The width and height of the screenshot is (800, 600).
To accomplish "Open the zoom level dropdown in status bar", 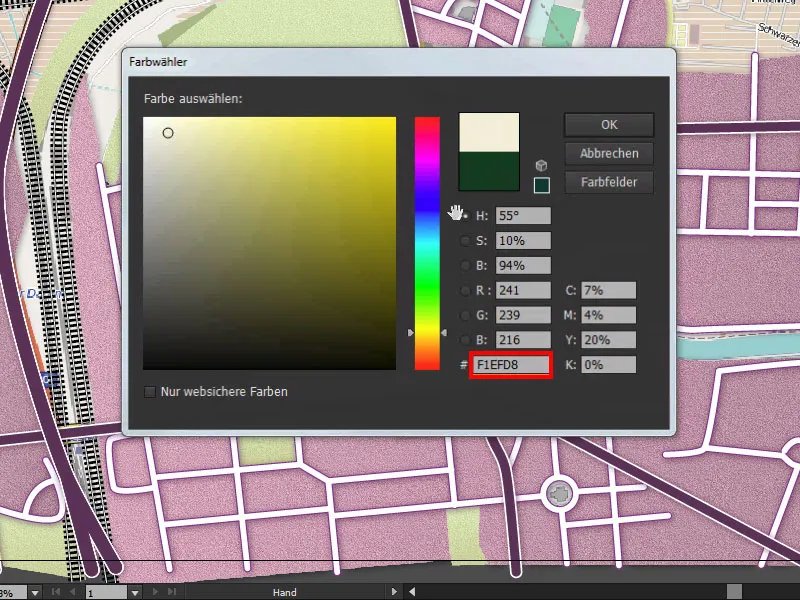I will coord(35,593).
